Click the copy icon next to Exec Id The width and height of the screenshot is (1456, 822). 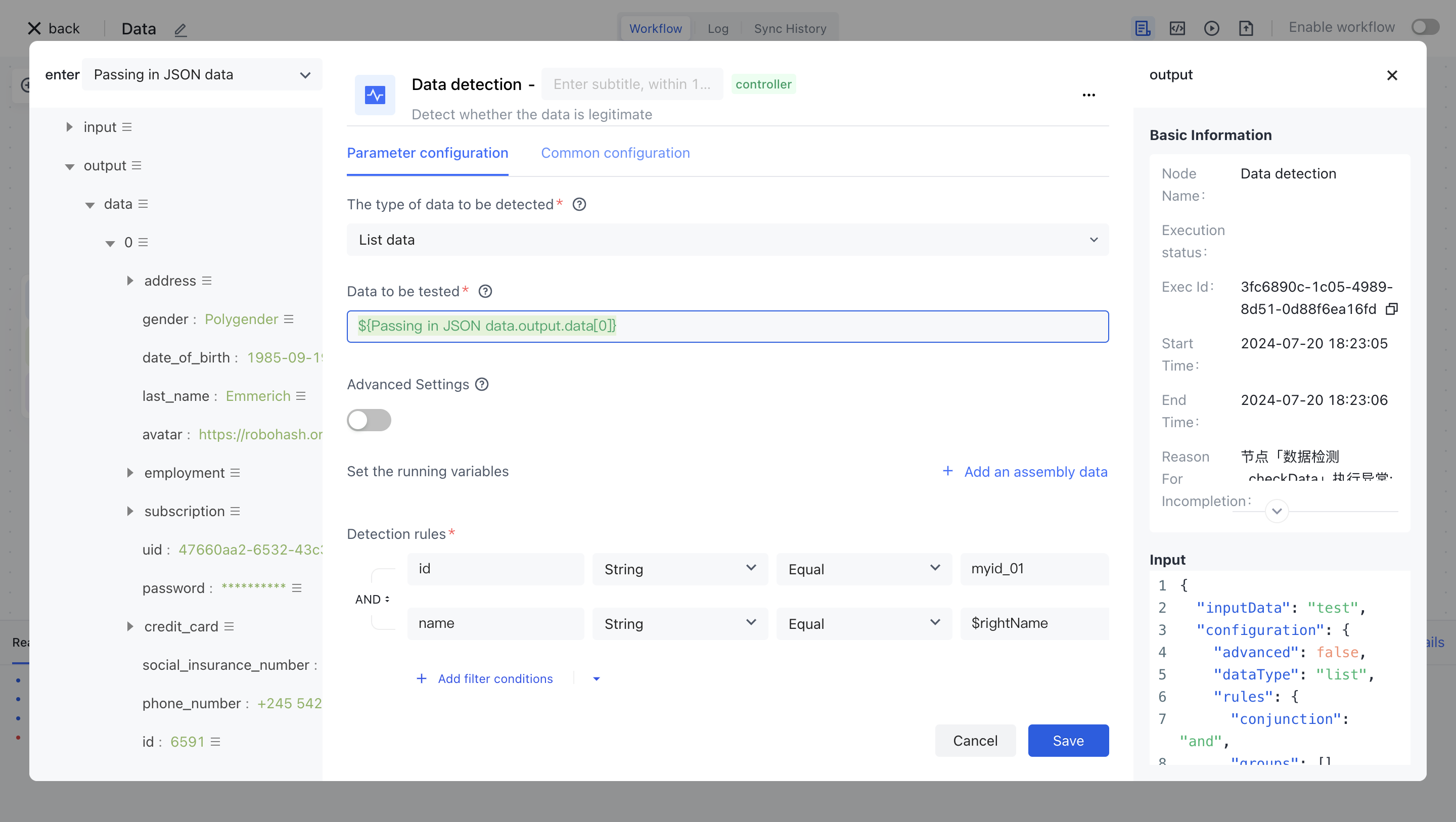[x=1392, y=309]
